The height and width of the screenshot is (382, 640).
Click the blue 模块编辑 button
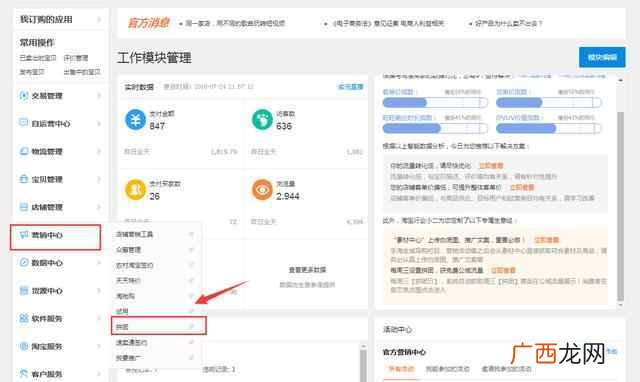pyautogui.click(x=602, y=57)
